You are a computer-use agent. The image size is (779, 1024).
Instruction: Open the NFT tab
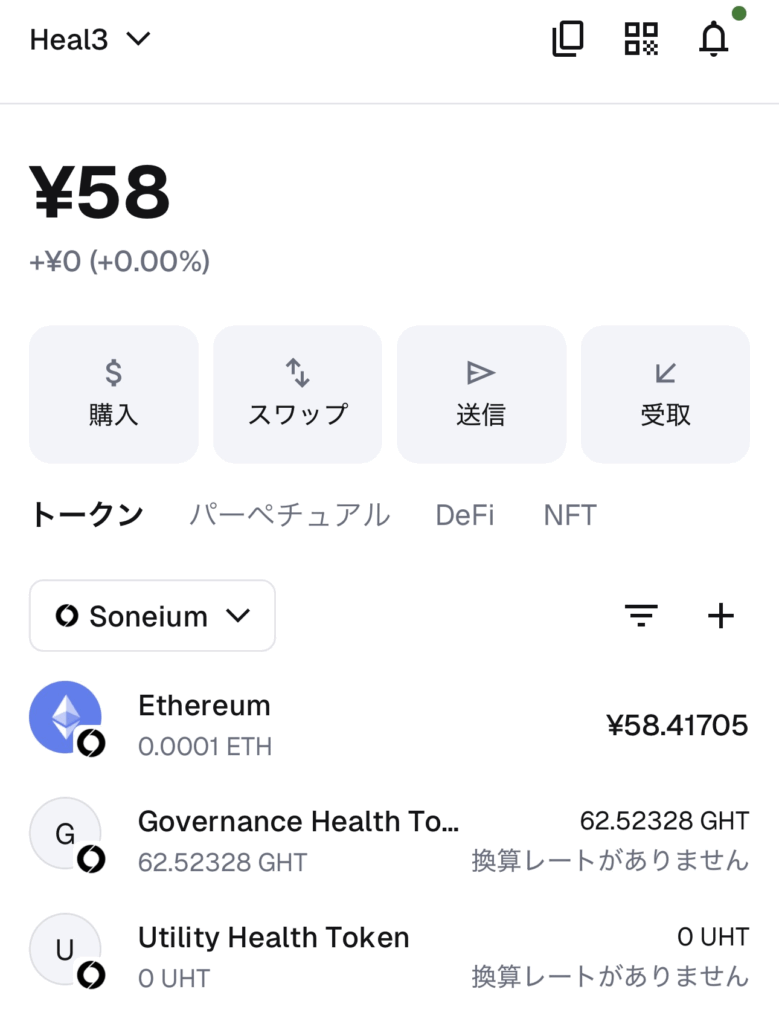coord(570,515)
